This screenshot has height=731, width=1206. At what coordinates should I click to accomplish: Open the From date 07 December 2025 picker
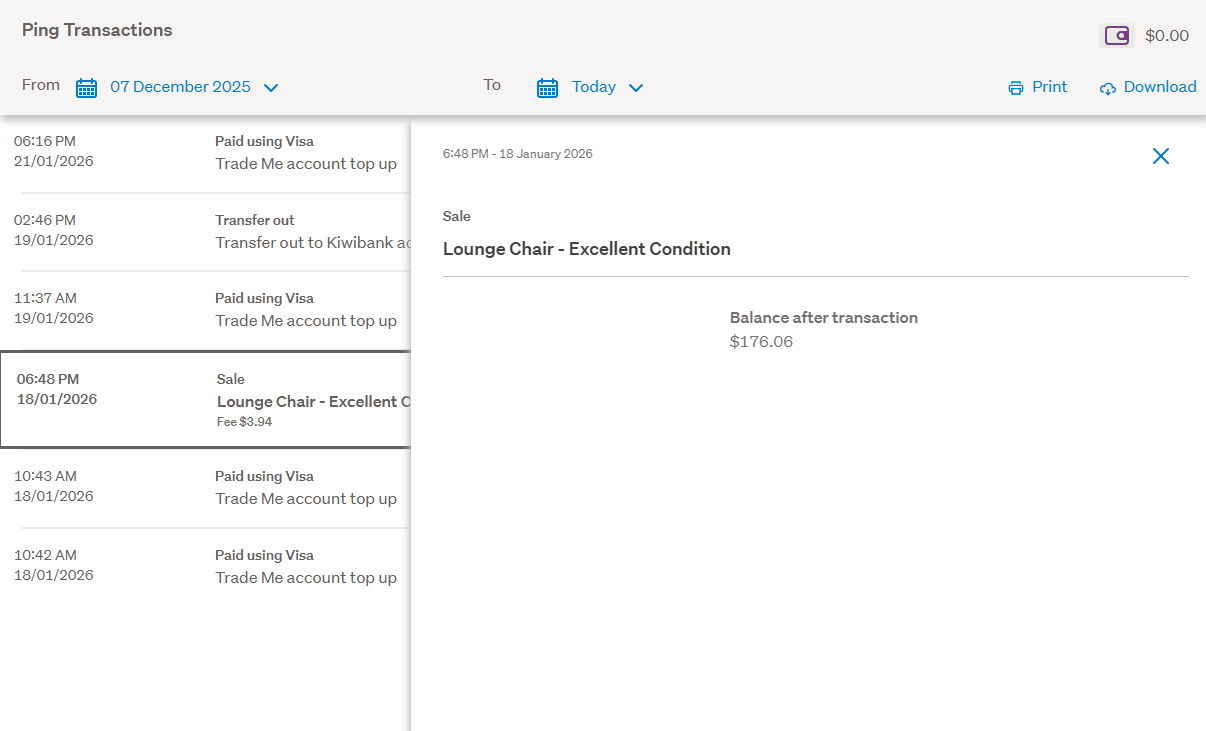coord(180,87)
